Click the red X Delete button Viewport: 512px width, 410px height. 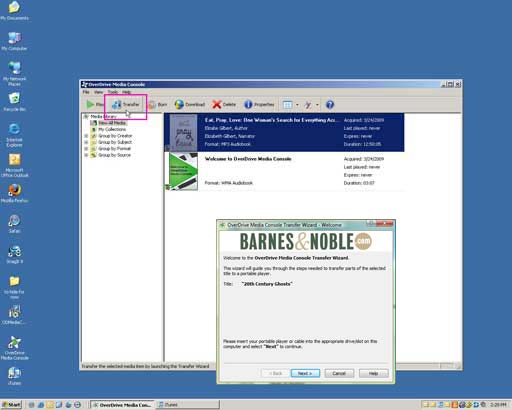pos(224,105)
